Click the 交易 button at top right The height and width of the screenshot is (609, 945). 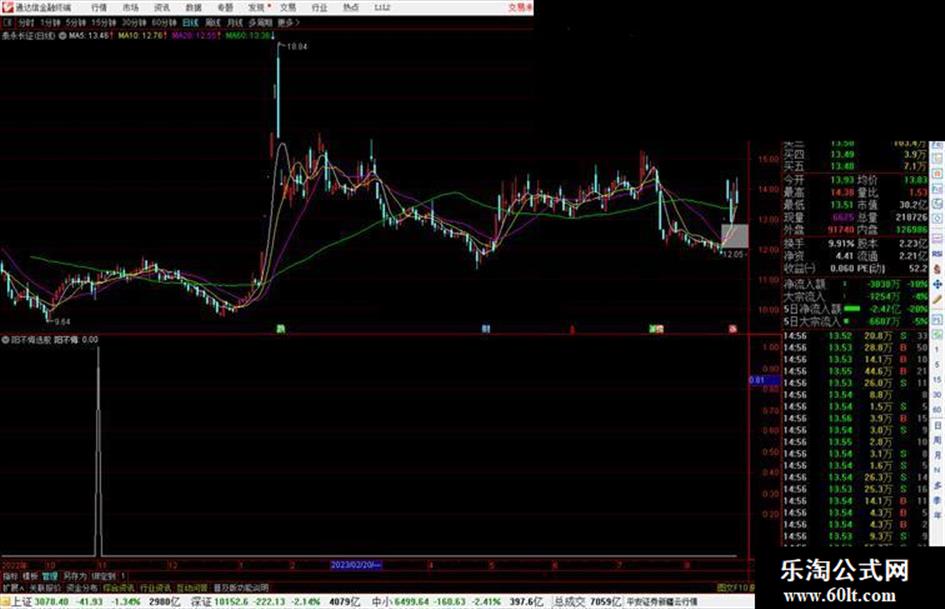(520, 8)
